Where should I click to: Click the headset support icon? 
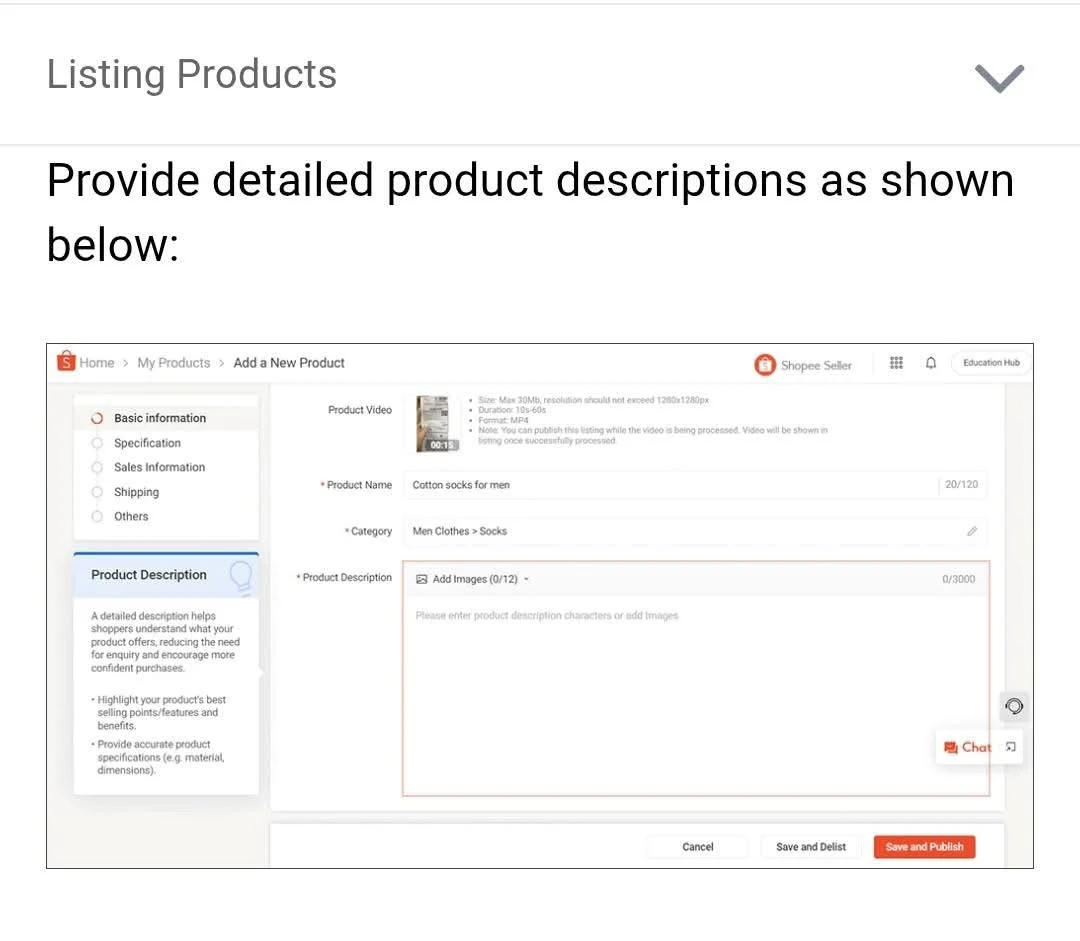click(x=1013, y=707)
